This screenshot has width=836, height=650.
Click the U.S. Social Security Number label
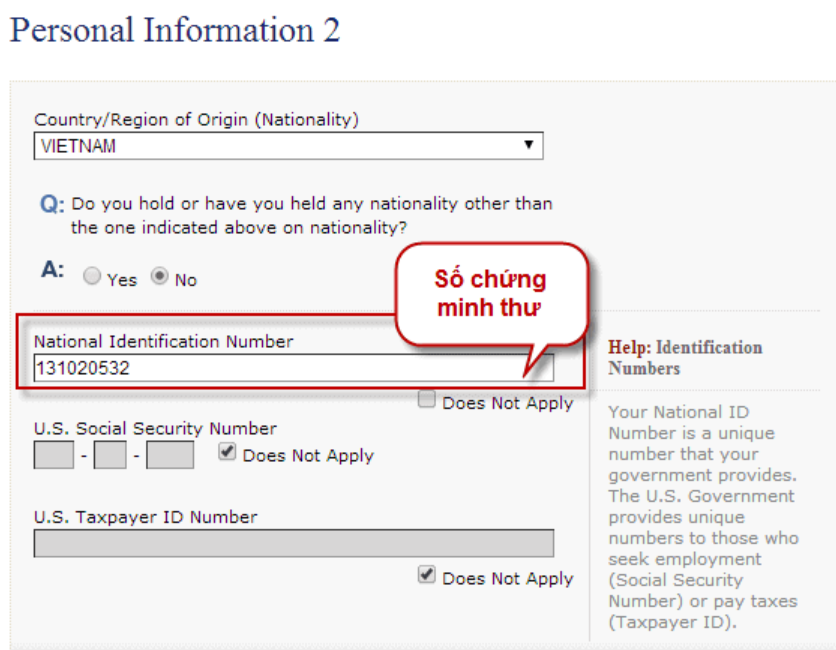click(155, 429)
